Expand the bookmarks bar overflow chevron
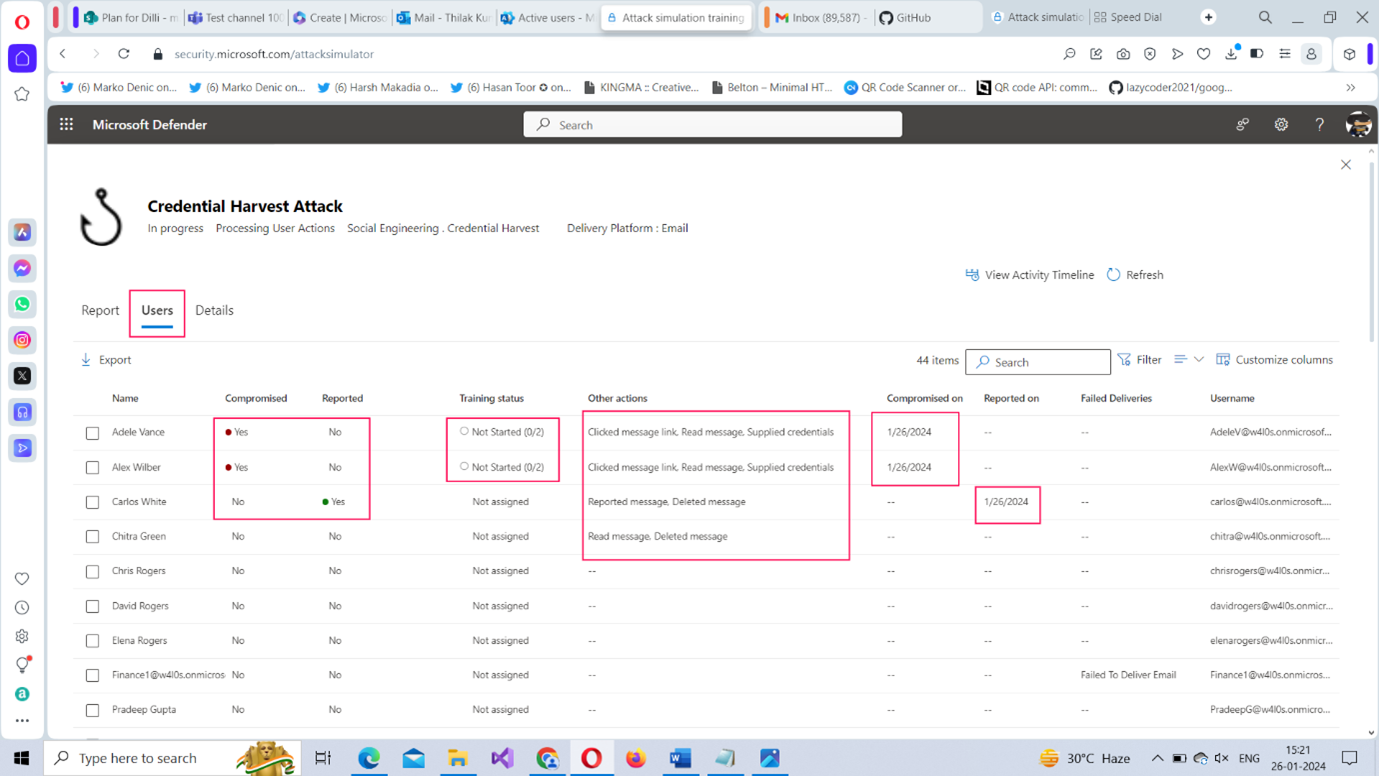Viewport: 1379px width, 776px height. (1350, 88)
